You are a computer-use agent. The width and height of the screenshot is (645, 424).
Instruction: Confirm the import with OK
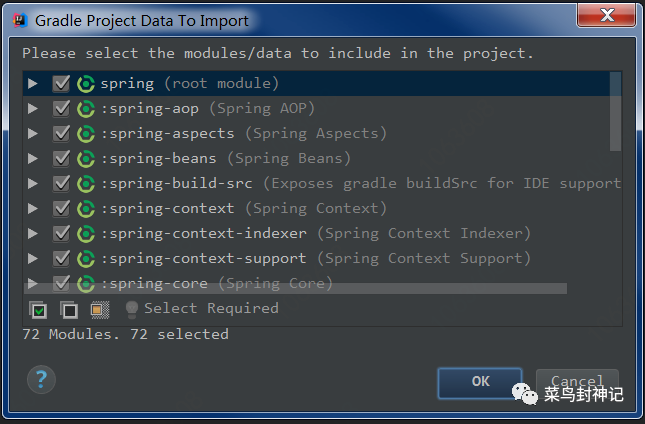(x=480, y=382)
